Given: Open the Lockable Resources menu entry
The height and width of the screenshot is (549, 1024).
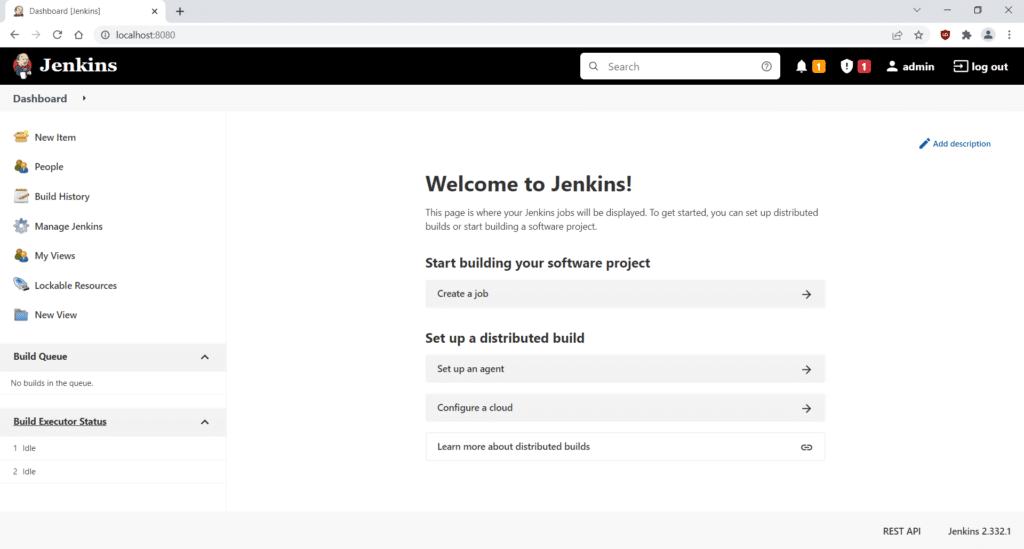Looking at the screenshot, I should [x=76, y=285].
